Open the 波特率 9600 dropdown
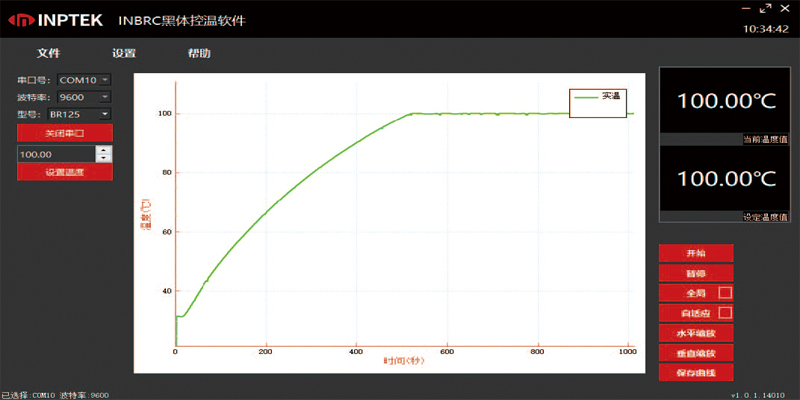 click(x=105, y=97)
